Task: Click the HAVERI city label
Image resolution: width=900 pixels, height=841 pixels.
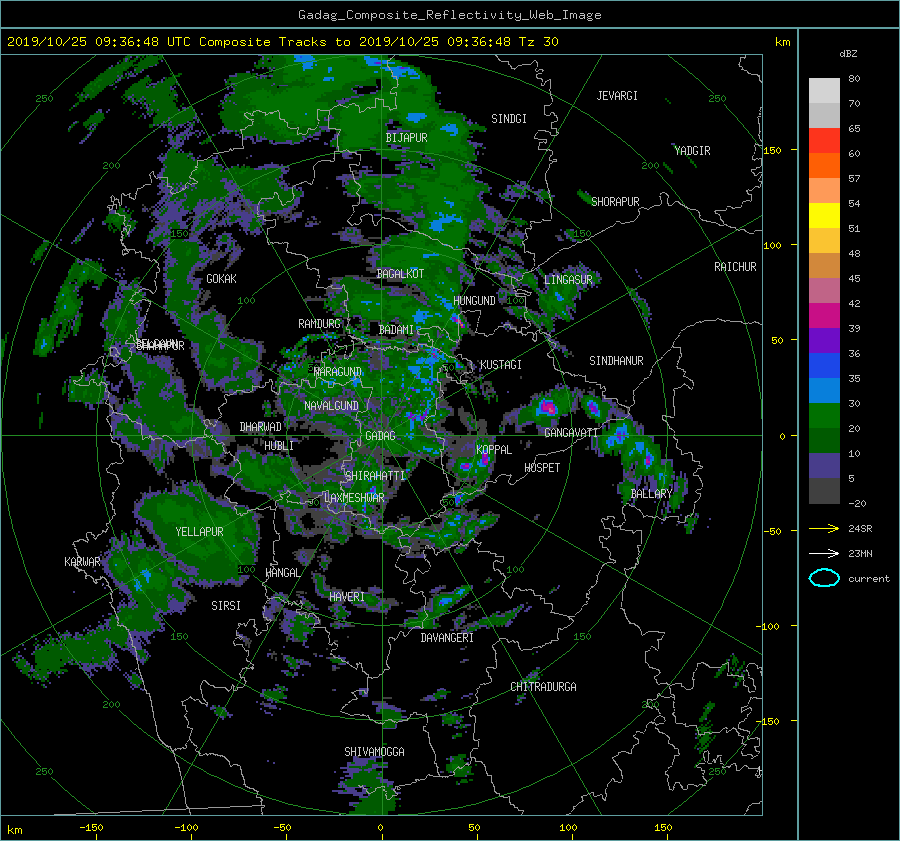Action: 347,597
